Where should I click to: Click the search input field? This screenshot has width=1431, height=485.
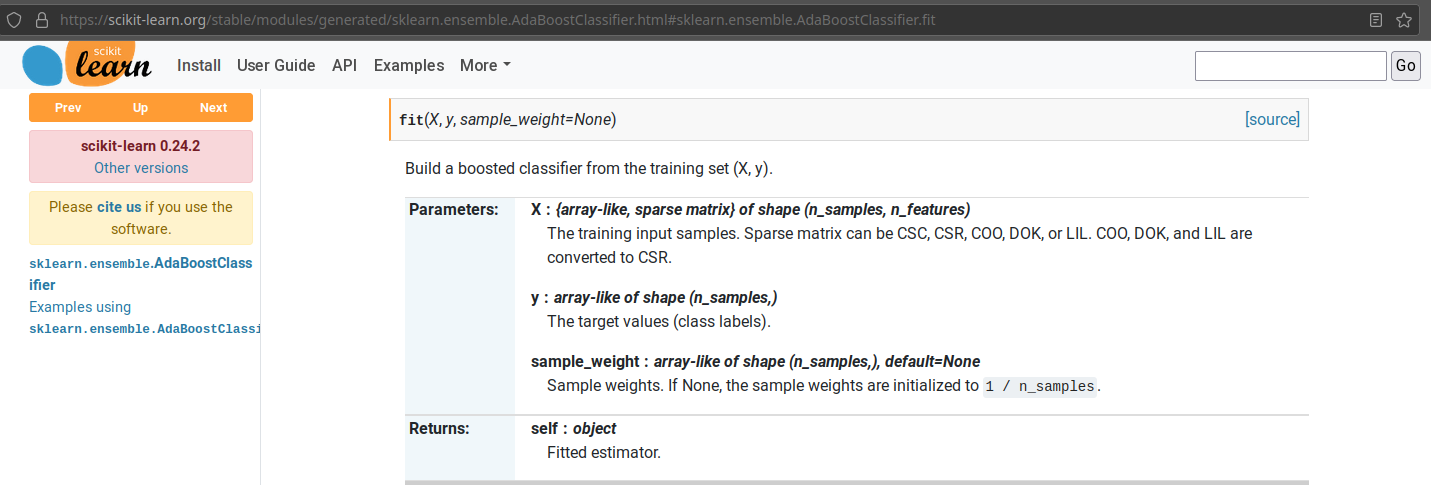[x=1291, y=66]
